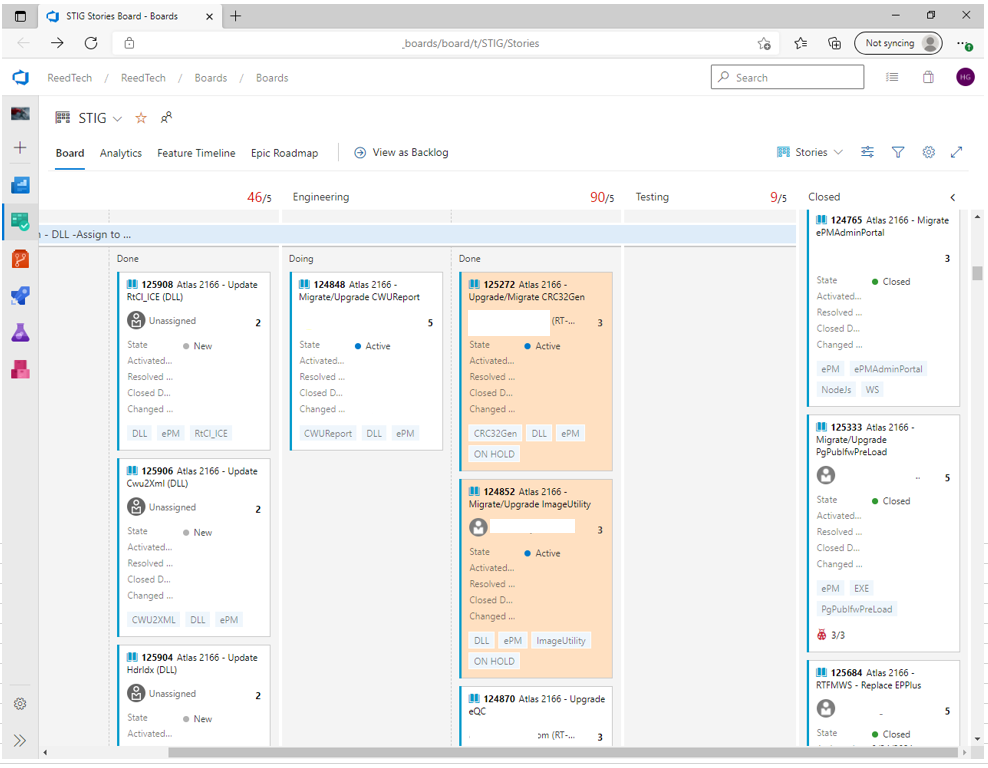Screen dimensions: 988x768
Task: Collapse the Closed column chevron
Action: point(953,197)
